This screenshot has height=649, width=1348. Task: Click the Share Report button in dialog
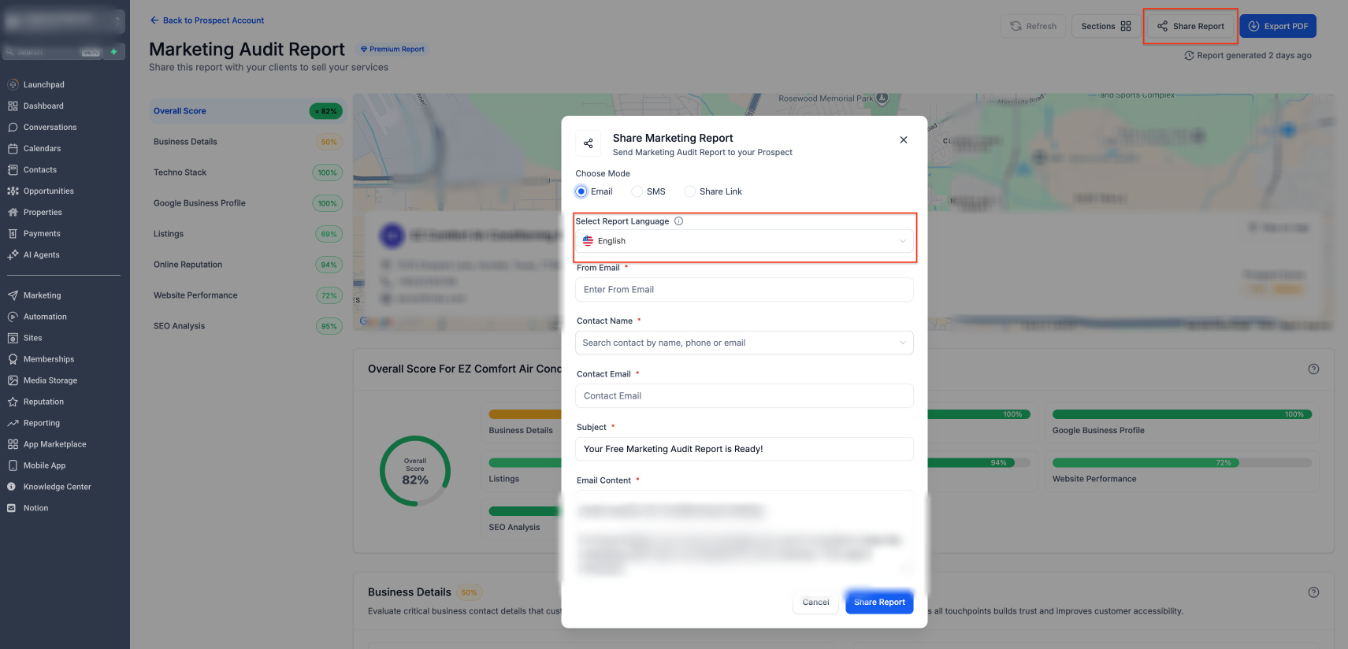(x=879, y=602)
